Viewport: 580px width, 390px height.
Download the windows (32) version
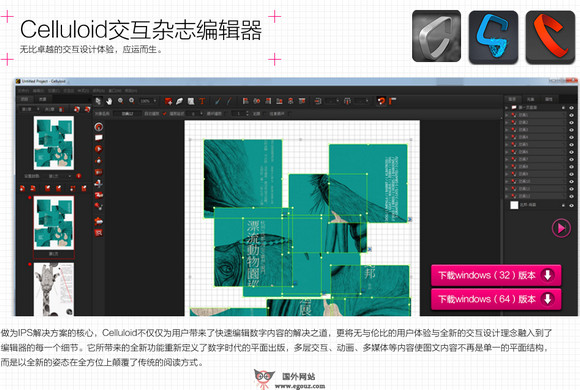[496, 275]
